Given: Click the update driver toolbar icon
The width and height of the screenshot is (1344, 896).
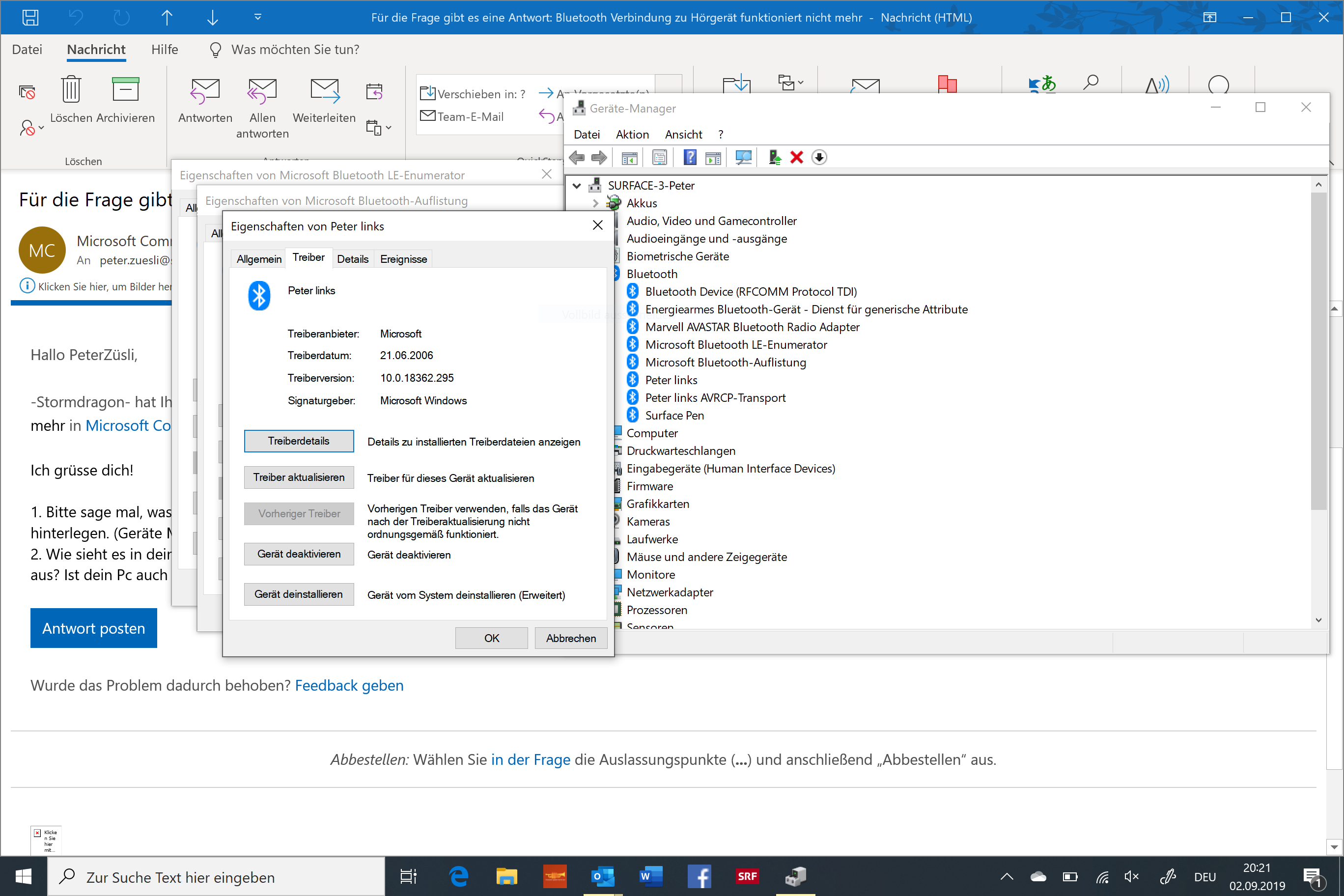Looking at the screenshot, I should point(774,157).
